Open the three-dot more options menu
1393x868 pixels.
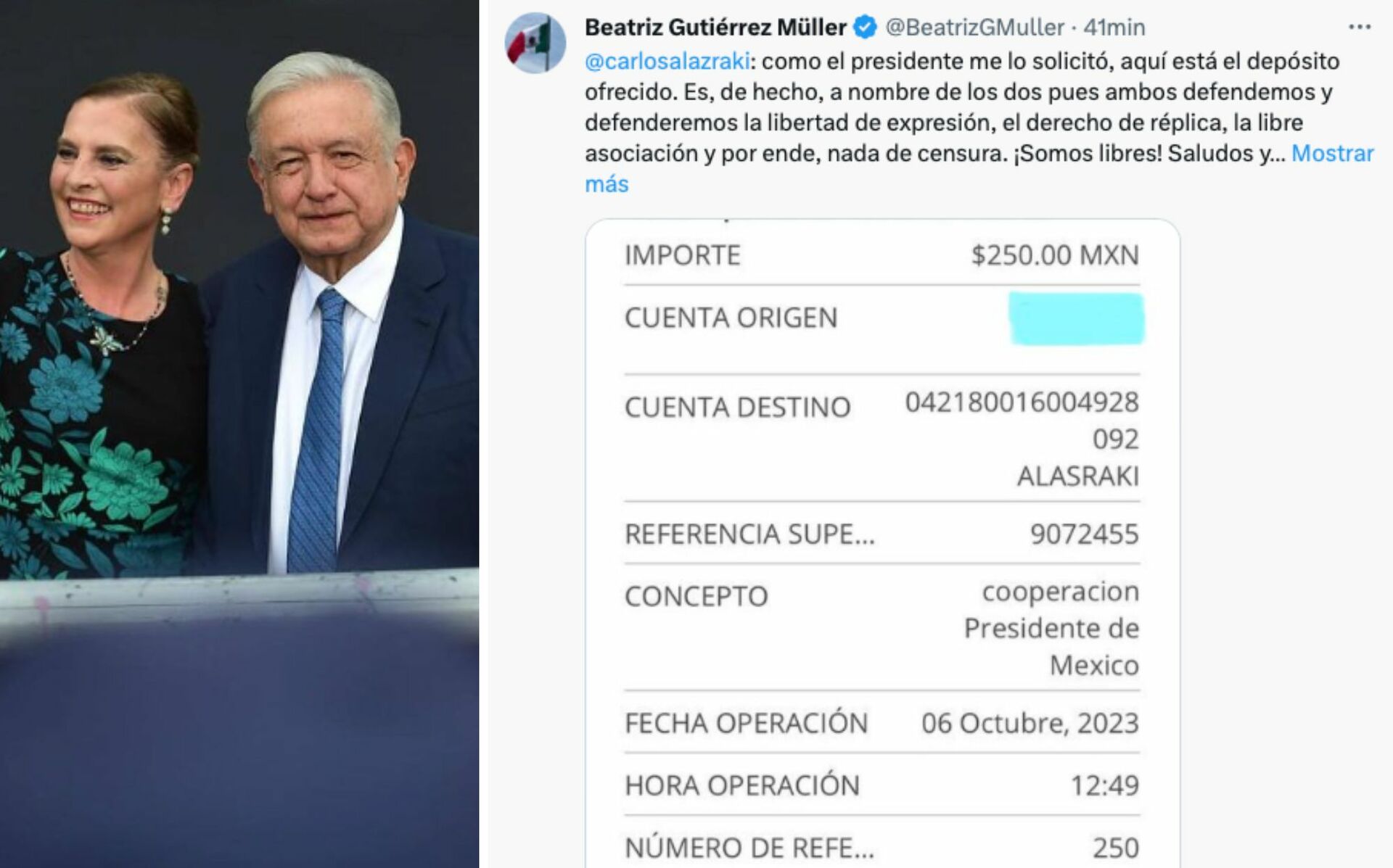click(1360, 27)
